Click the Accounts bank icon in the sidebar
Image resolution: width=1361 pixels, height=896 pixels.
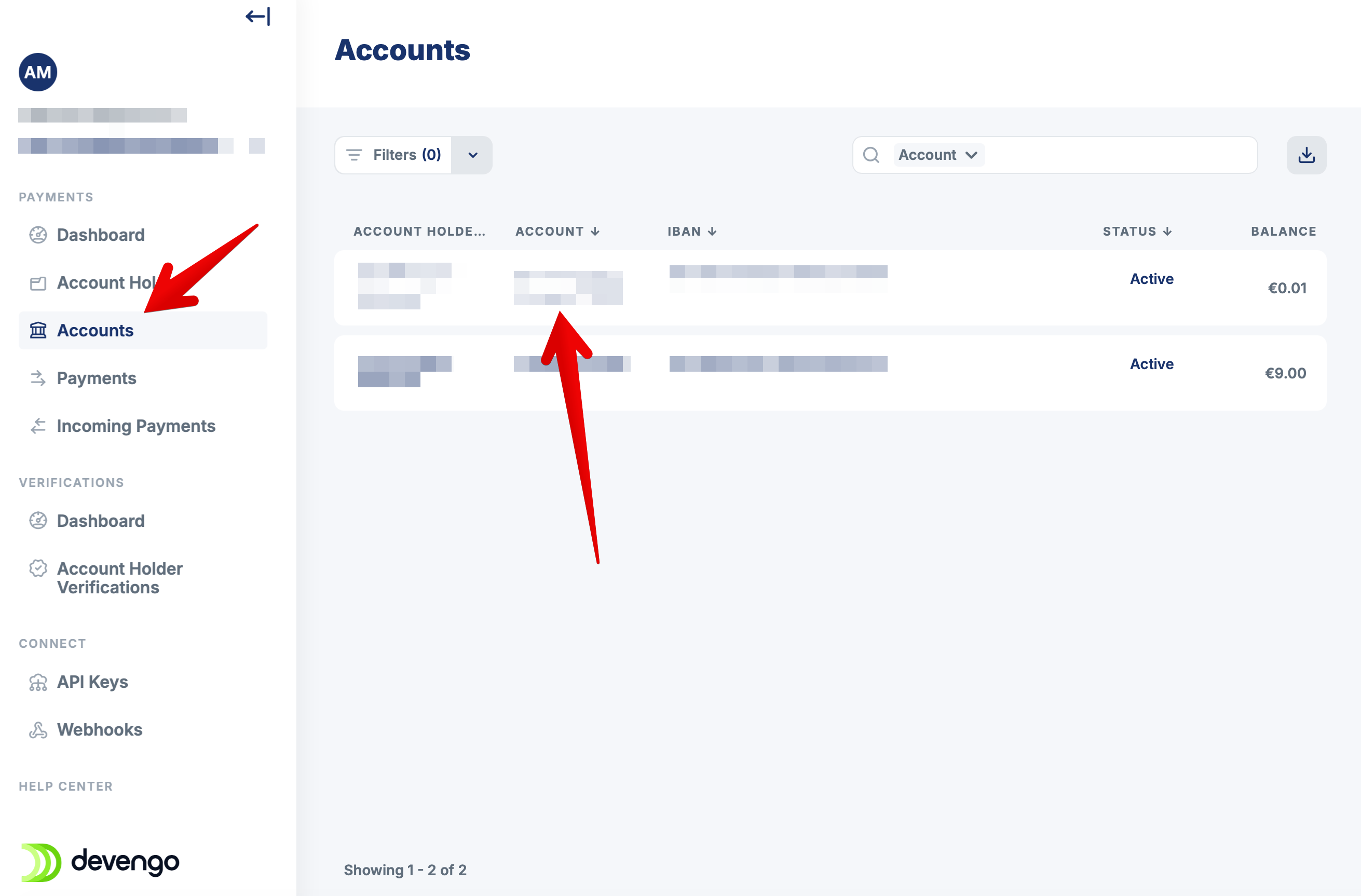point(38,331)
